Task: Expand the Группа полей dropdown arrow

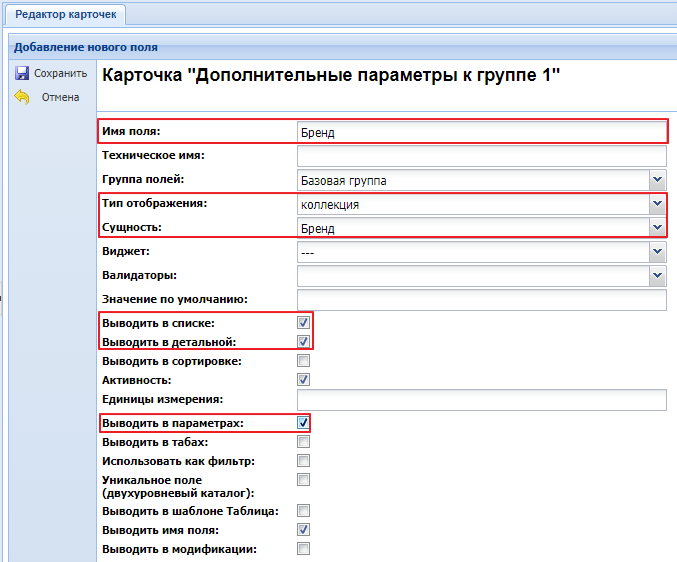Action: click(x=658, y=180)
